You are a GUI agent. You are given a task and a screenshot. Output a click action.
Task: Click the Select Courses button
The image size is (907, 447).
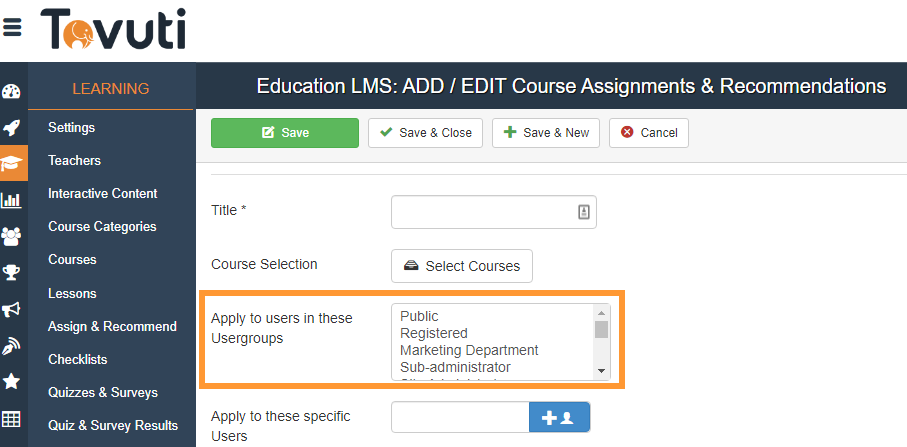(462, 266)
